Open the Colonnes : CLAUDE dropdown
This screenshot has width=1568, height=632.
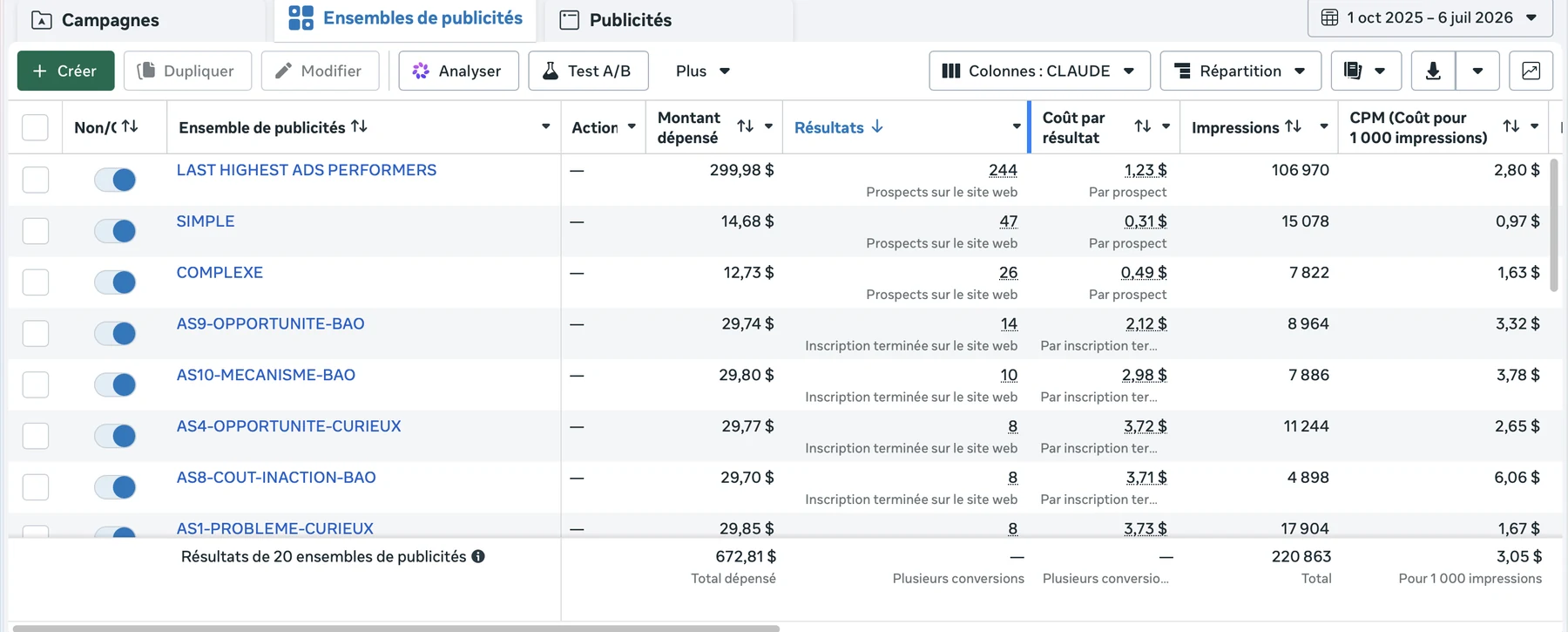[x=1039, y=71]
